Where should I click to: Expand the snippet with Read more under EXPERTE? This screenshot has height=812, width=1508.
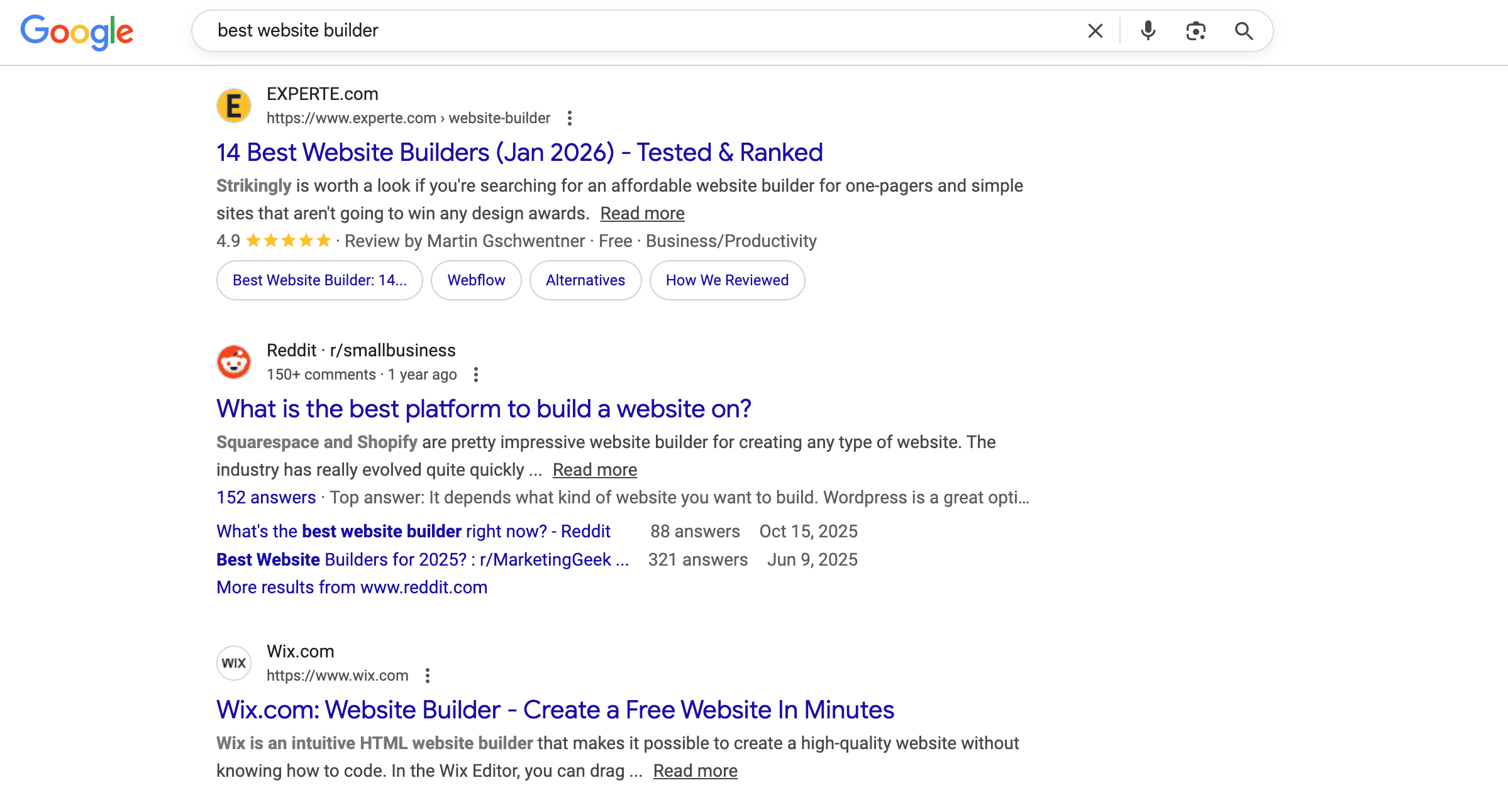tap(642, 213)
